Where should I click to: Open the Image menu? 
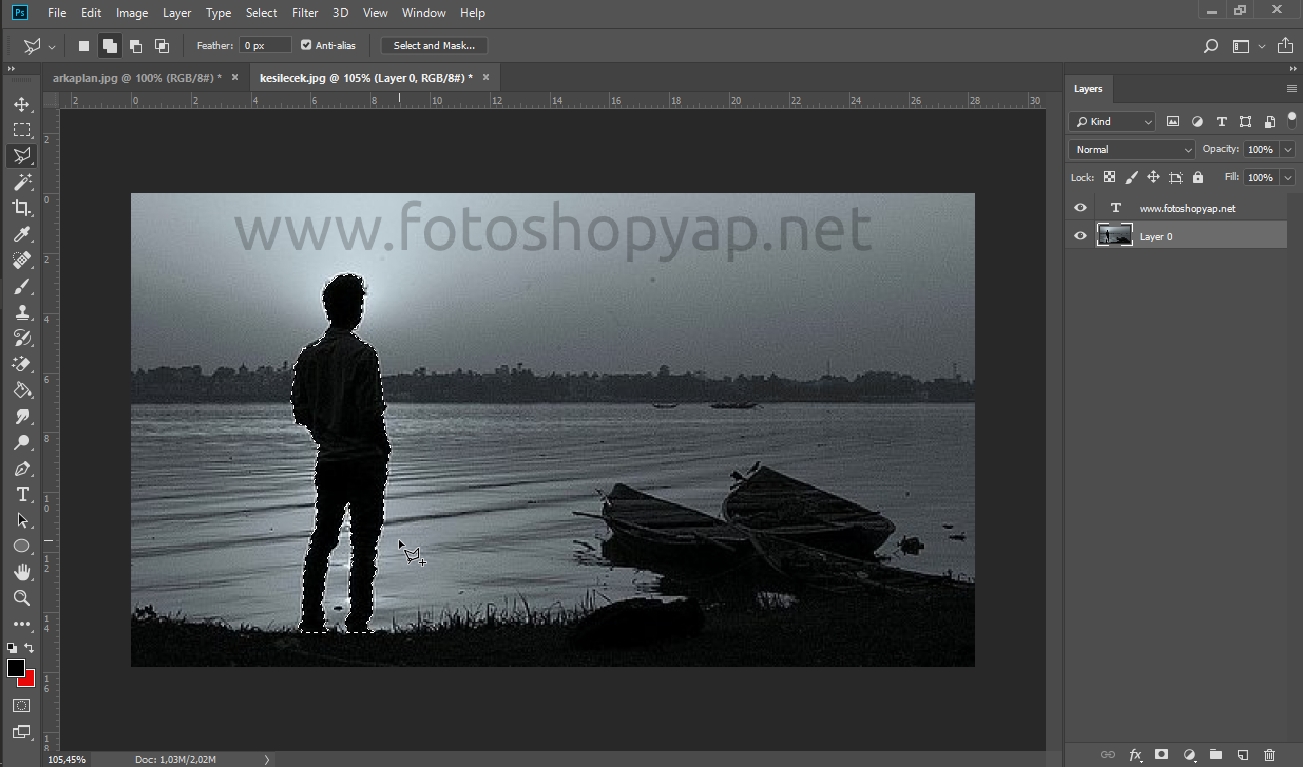click(132, 13)
